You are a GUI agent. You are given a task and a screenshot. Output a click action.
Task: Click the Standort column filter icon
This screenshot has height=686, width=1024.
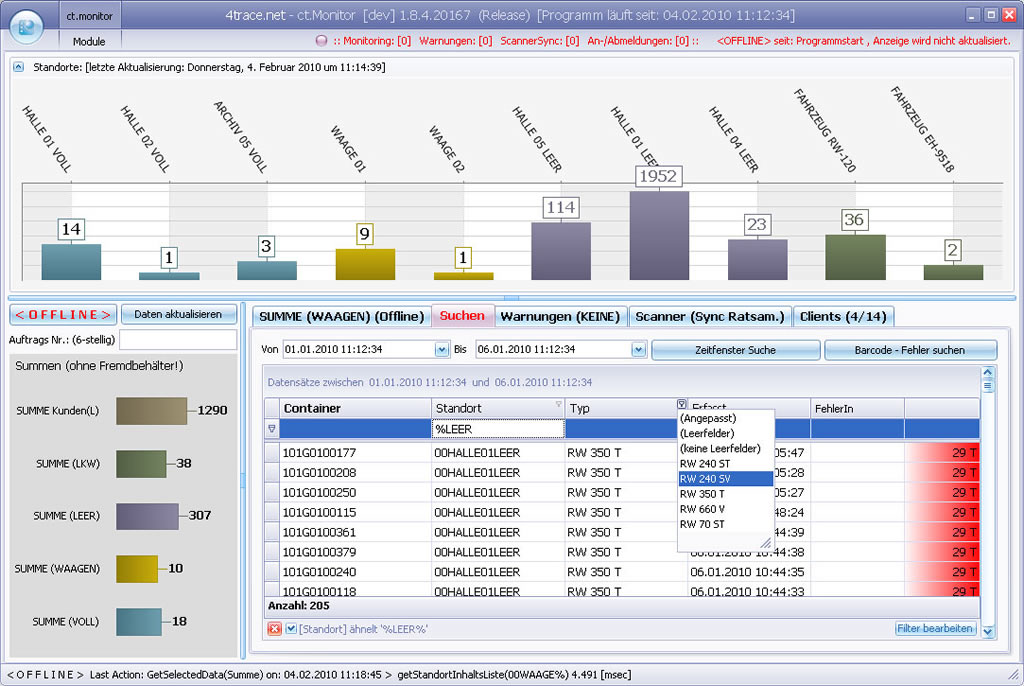click(558, 404)
